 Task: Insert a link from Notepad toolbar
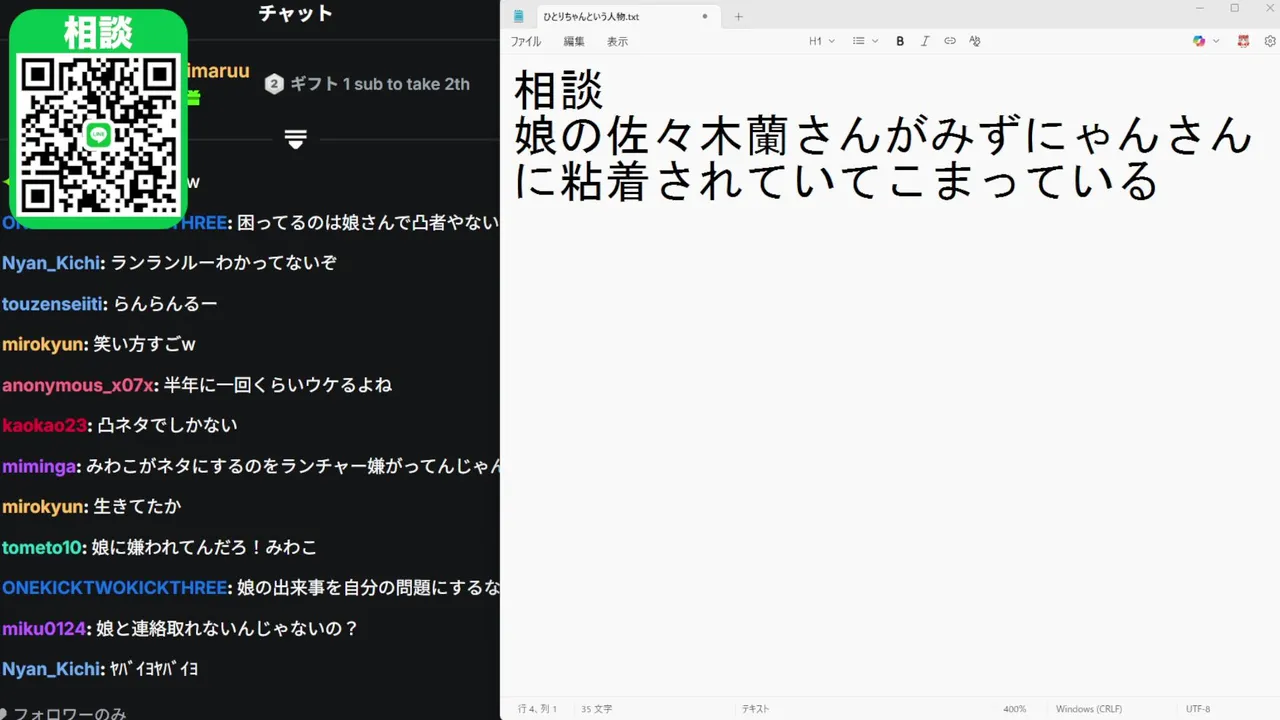coord(950,41)
